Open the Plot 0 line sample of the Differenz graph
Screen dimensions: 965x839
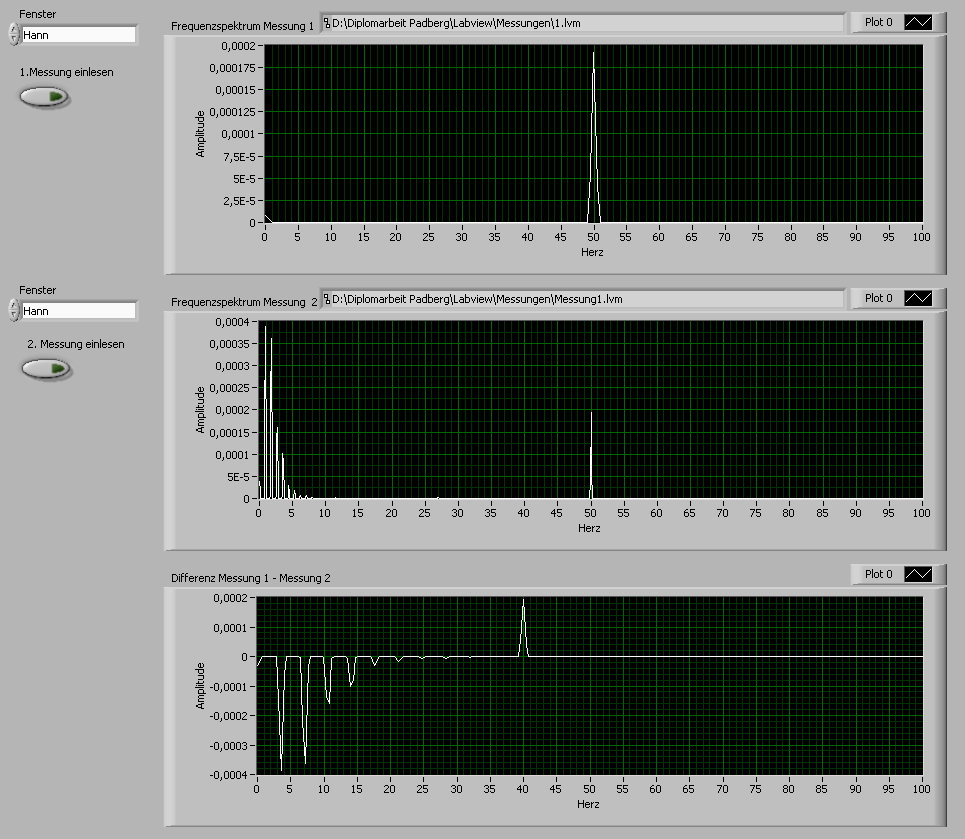(x=918, y=574)
